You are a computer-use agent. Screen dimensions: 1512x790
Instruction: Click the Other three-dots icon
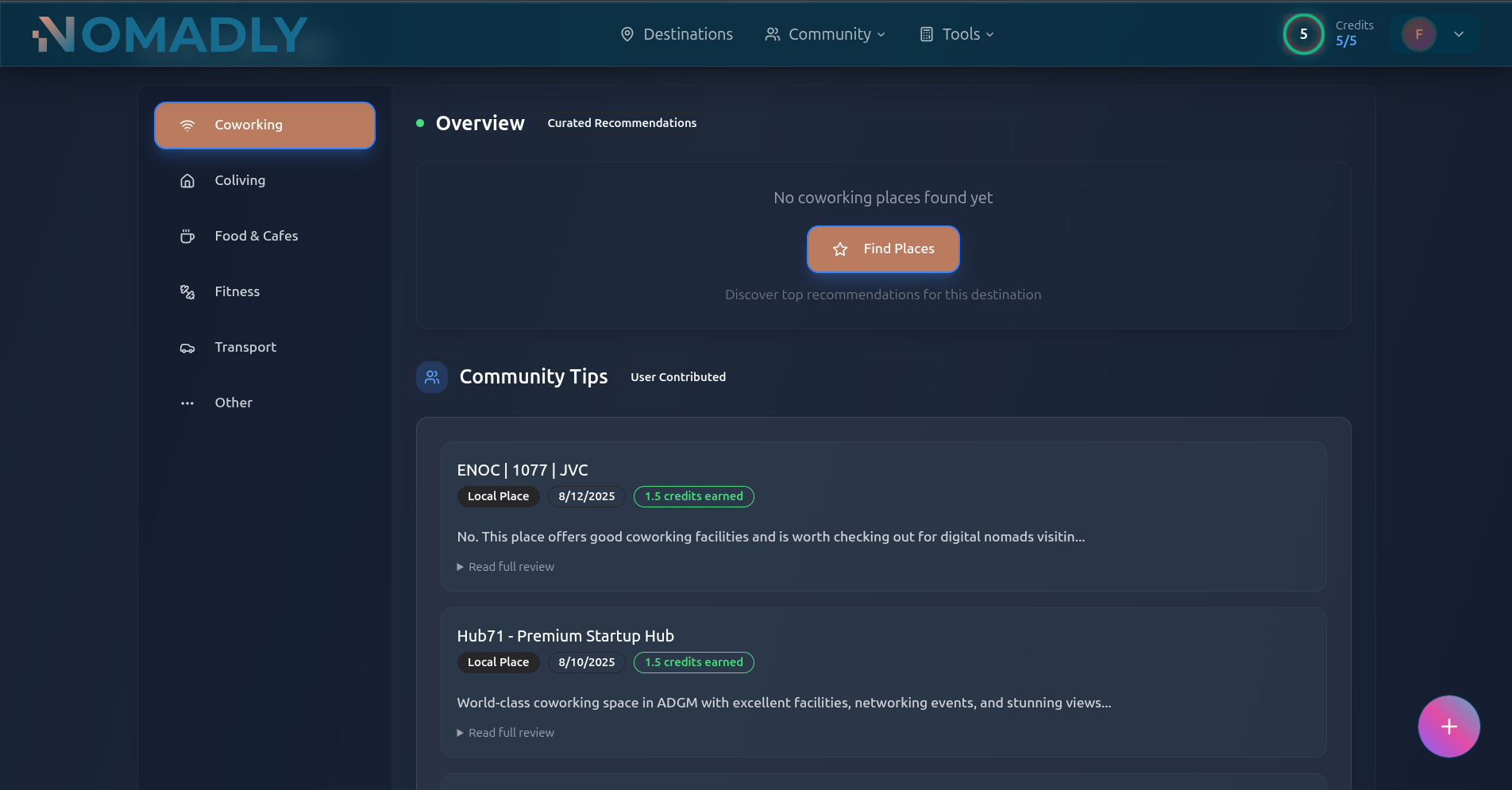187,403
